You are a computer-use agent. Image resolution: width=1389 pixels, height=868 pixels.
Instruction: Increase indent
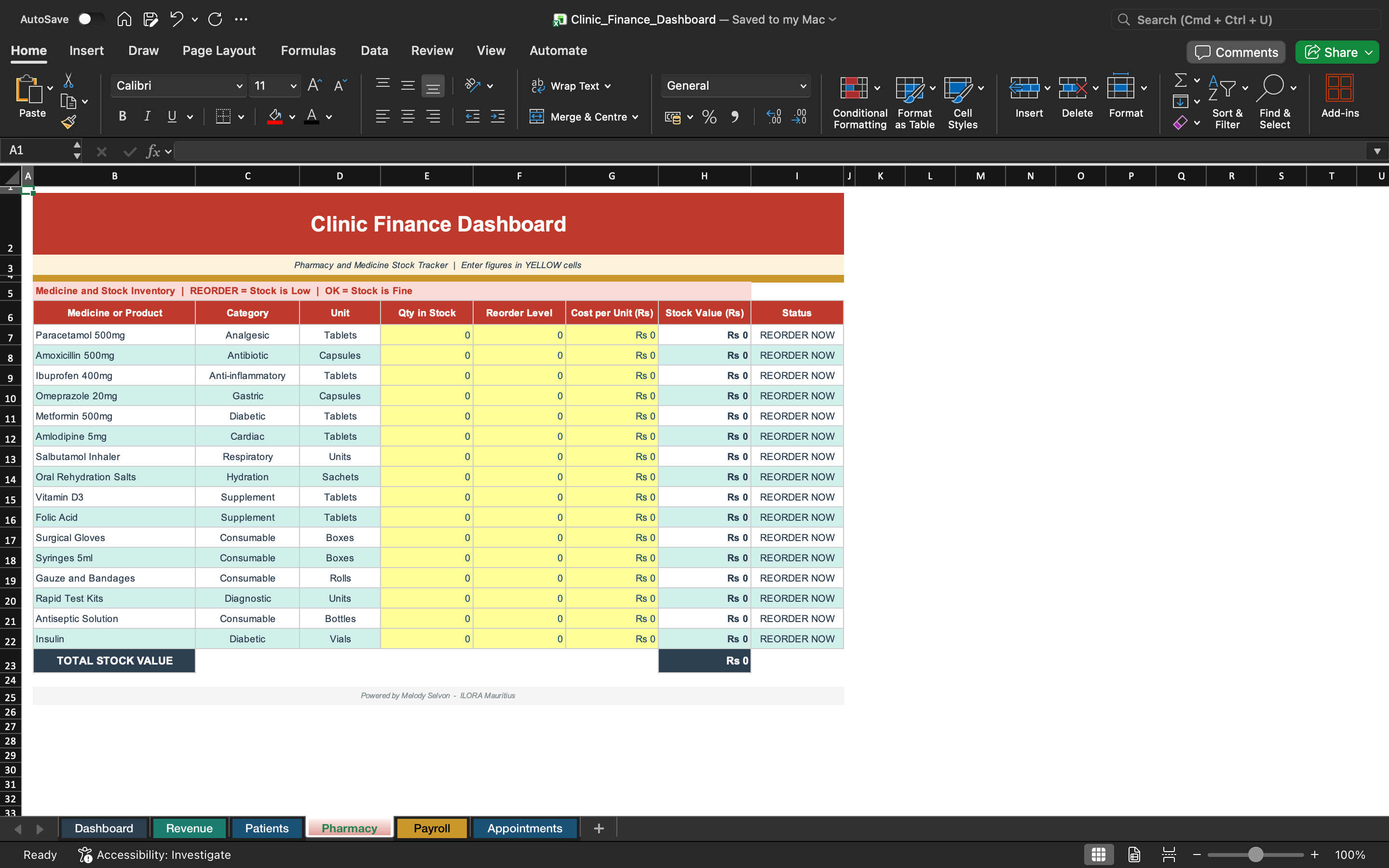[498, 117]
